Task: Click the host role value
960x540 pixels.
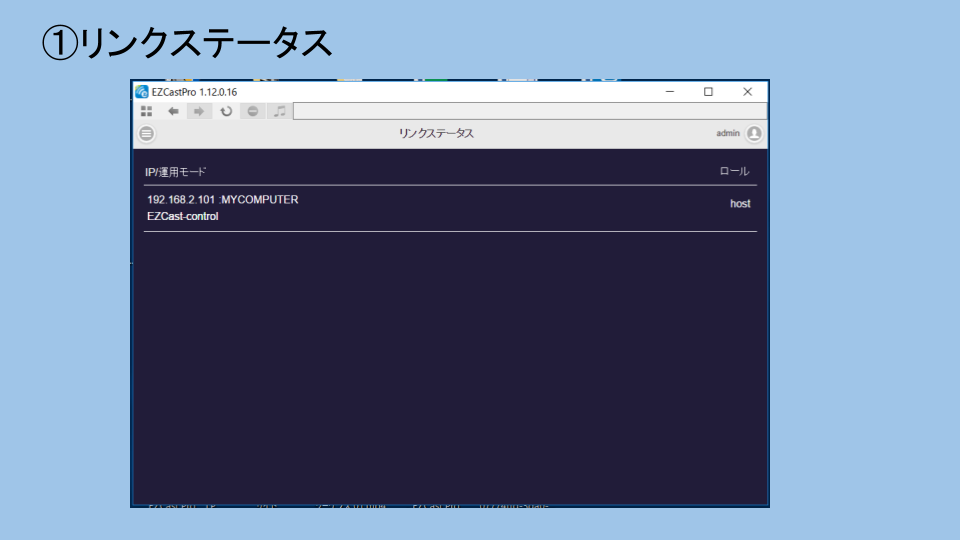Action: [x=740, y=204]
